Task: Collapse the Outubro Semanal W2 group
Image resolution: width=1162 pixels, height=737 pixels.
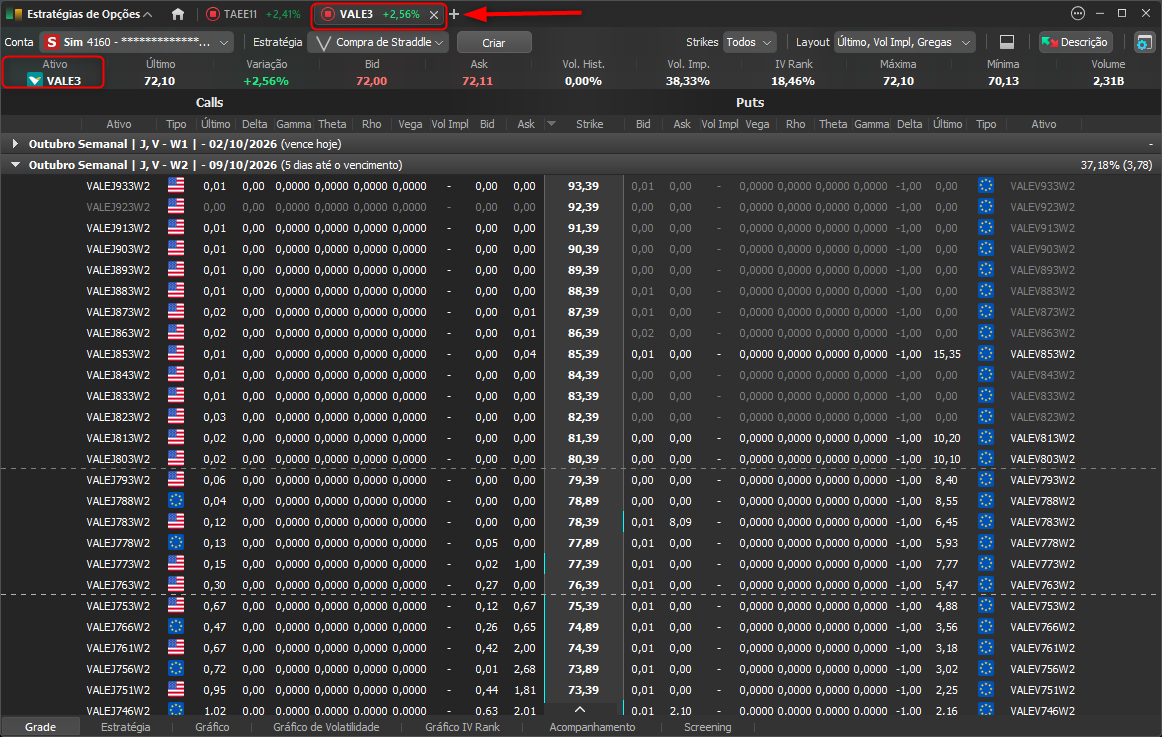Action: pyautogui.click(x=15, y=164)
